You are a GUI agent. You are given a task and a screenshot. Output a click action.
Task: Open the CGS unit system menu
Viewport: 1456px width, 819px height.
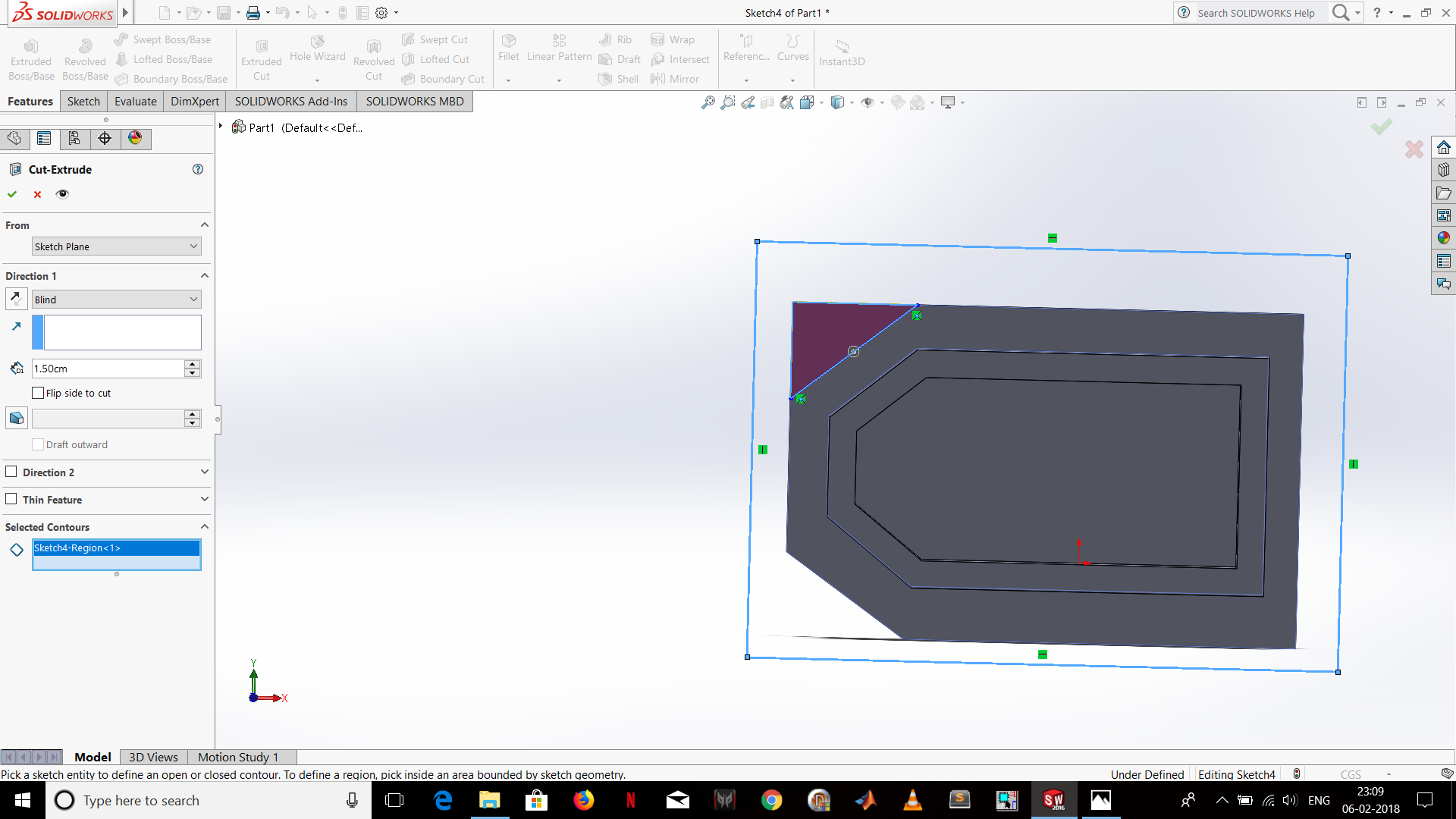(1365, 774)
